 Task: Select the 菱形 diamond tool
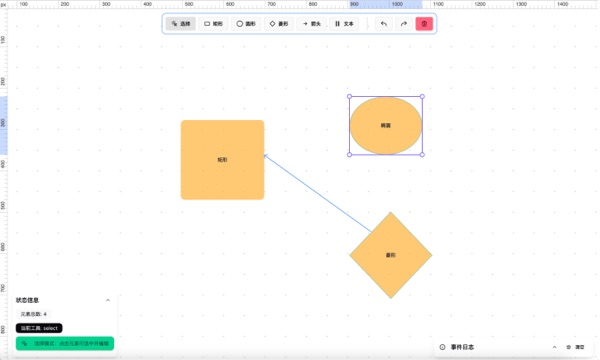click(x=279, y=24)
